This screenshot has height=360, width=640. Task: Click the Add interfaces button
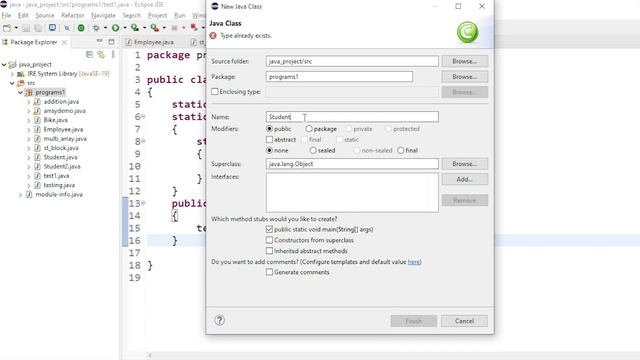(x=464, y=179)
